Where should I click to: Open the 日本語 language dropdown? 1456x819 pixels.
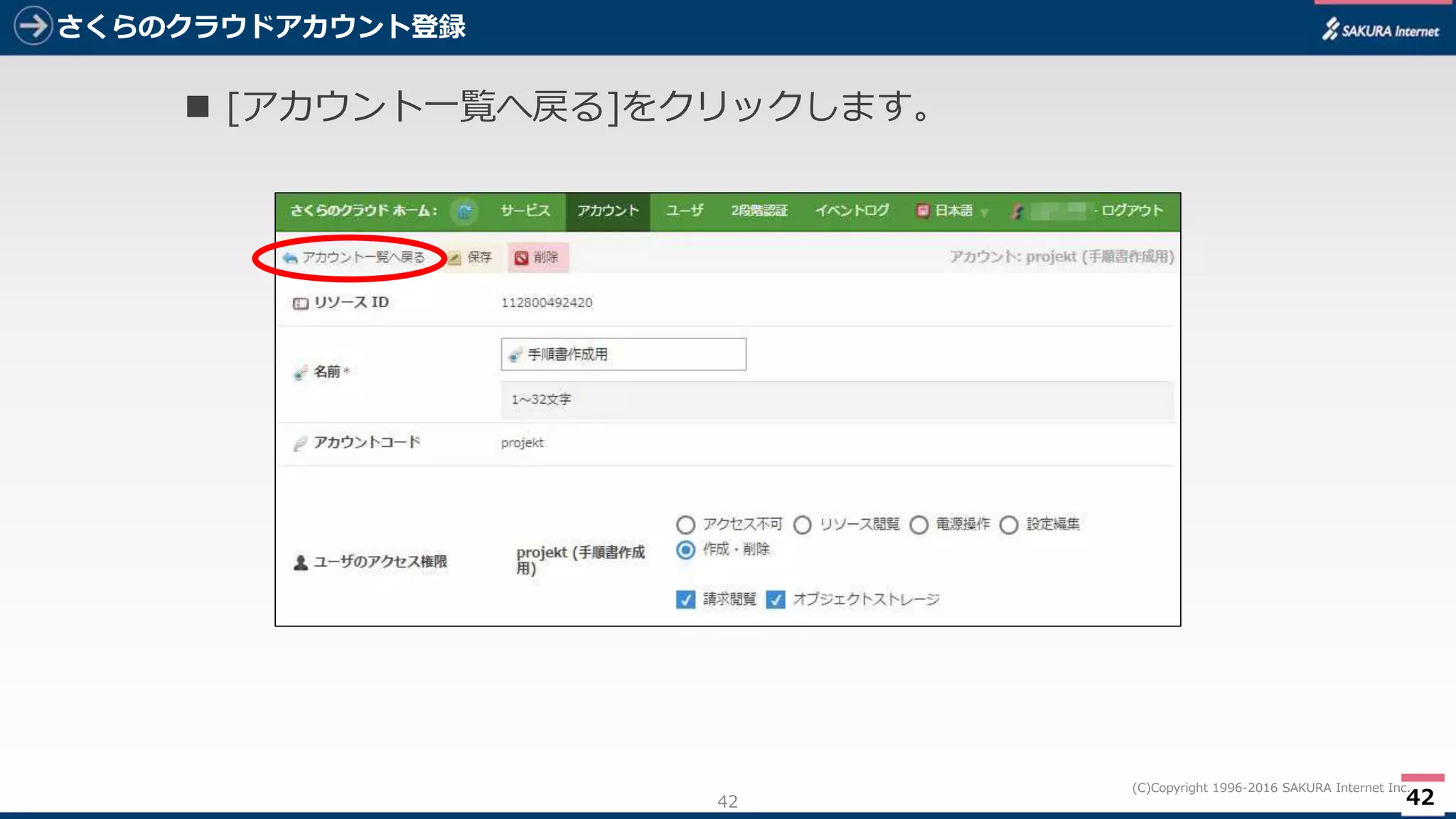click(x=952, y=211)
